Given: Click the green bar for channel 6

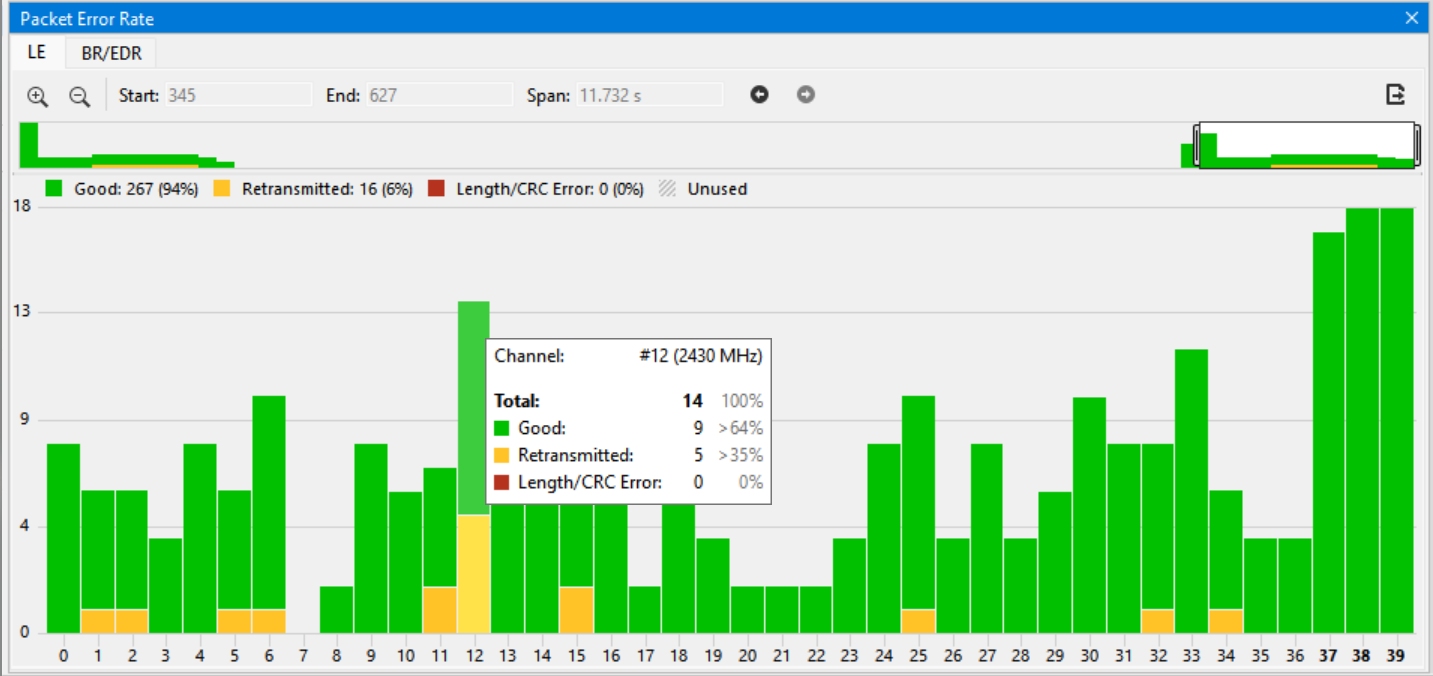Looking at the screenshot, I should coord(269,502).
